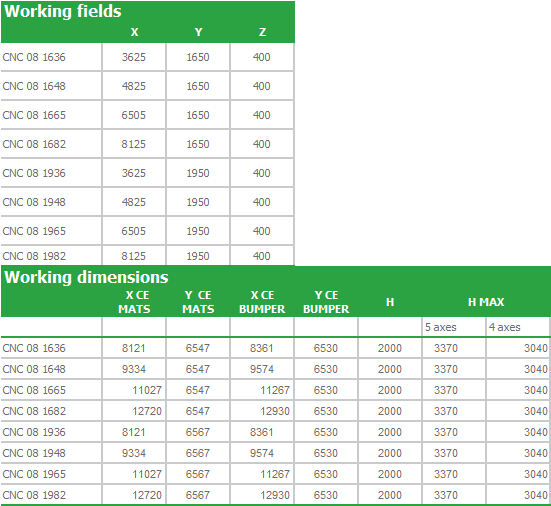Select 12930 bumper value for CNC 08 1682
The image size is (551, 506).
(275, 411)
